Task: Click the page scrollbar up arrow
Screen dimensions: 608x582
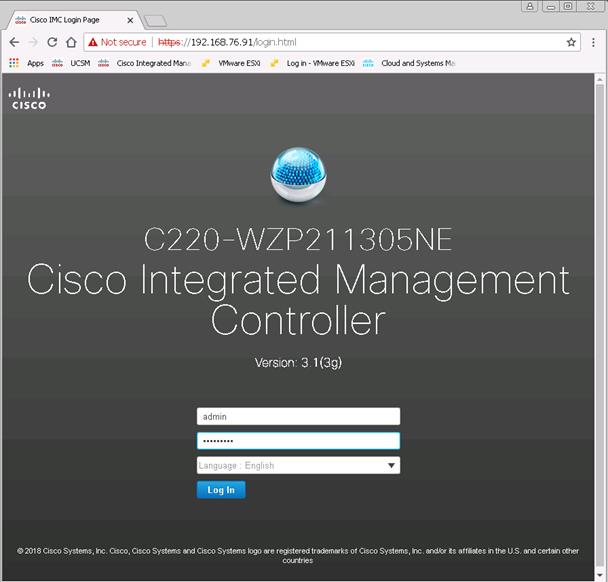Action: [x=599, y=79]
